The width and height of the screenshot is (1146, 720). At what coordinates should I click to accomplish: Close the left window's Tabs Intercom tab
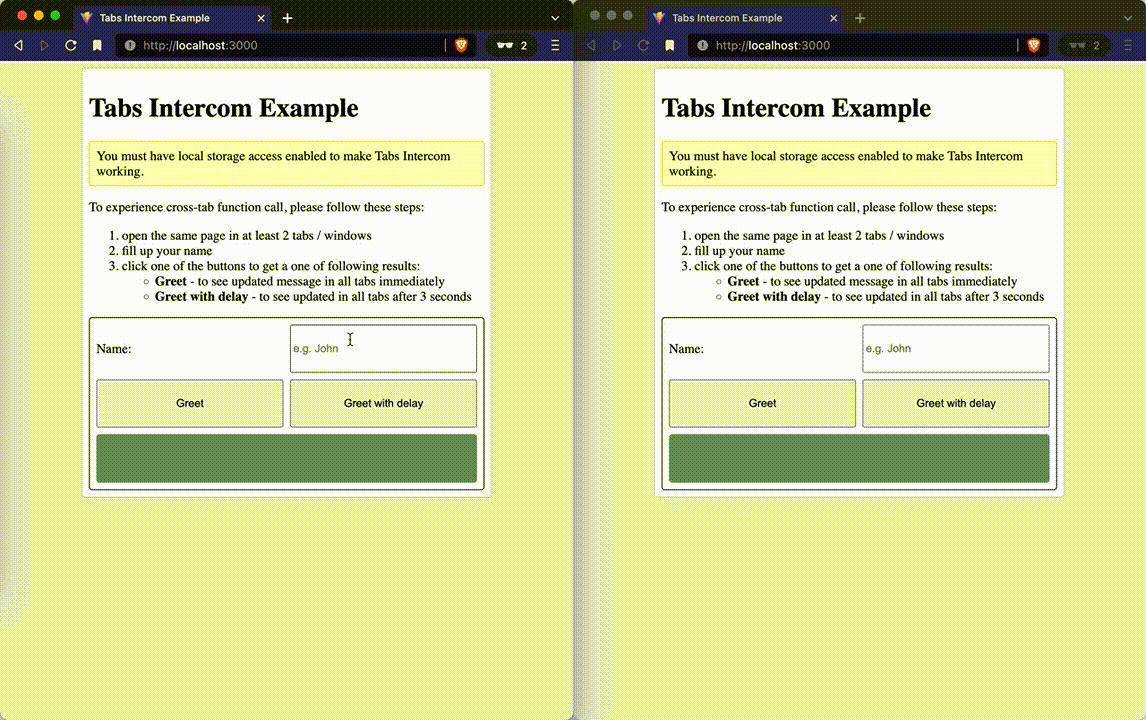coord(261,18)
